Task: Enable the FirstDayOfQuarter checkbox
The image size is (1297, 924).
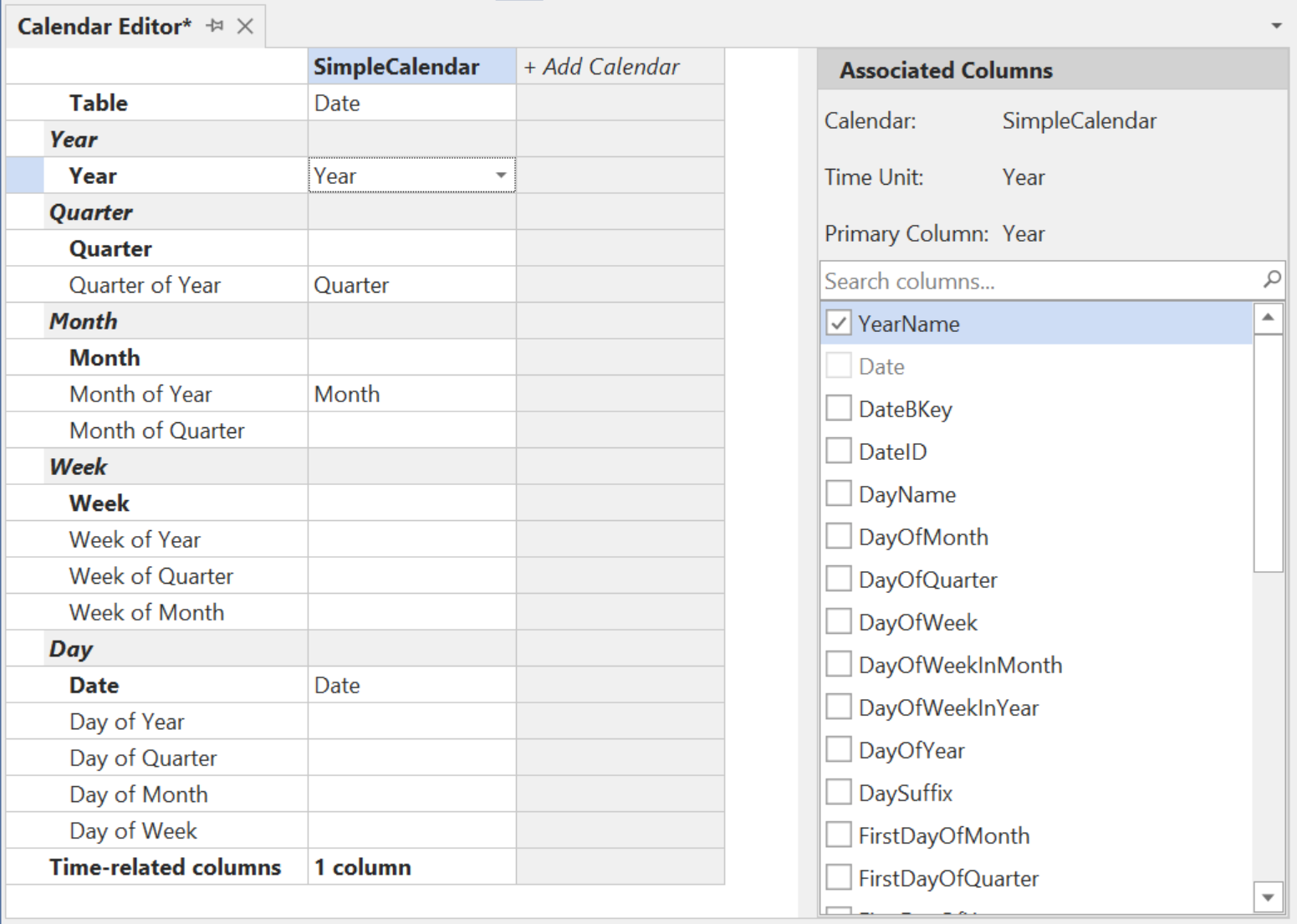Action: click(x=839, y=877)
